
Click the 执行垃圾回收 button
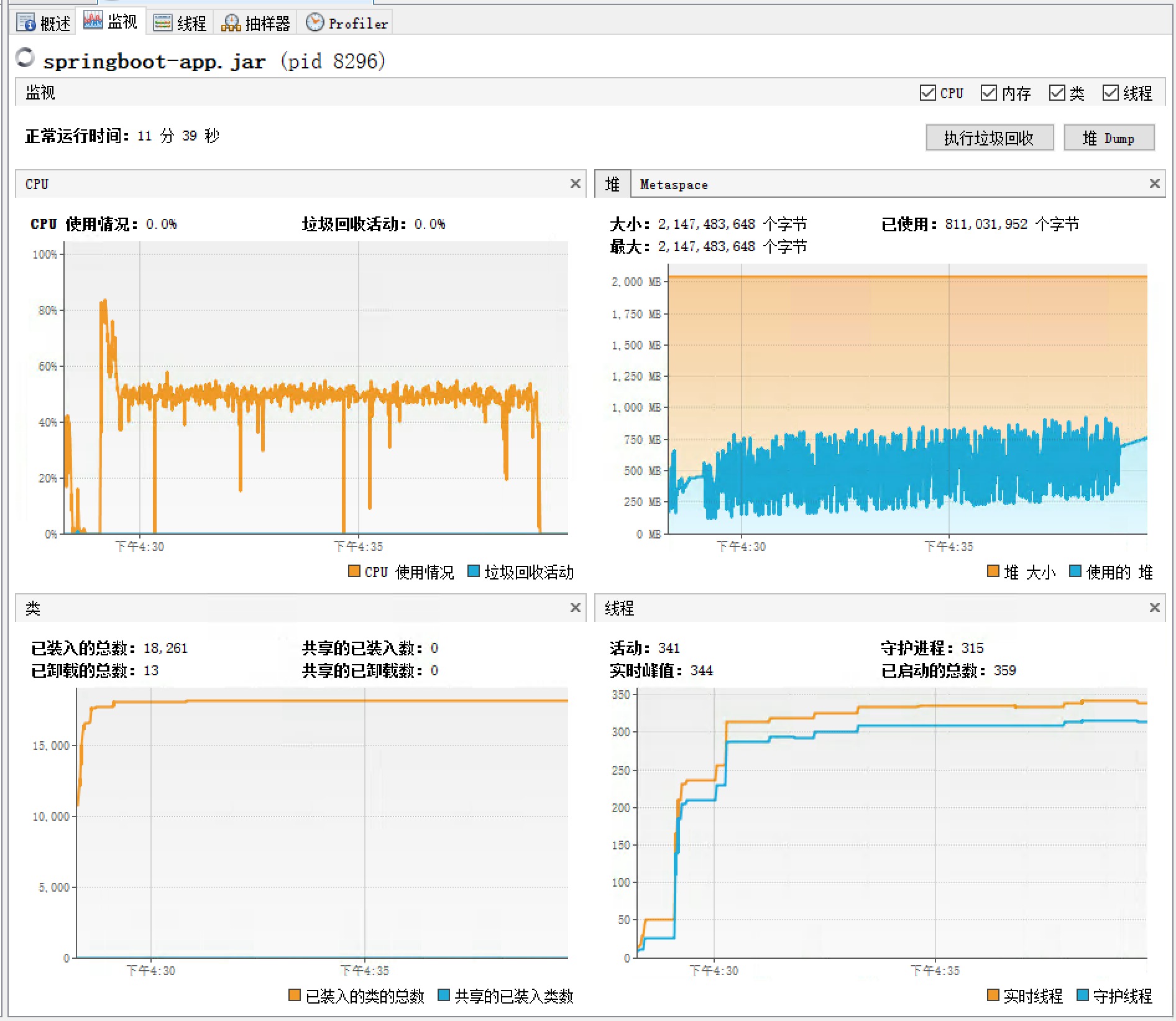(x=990, y=138)
